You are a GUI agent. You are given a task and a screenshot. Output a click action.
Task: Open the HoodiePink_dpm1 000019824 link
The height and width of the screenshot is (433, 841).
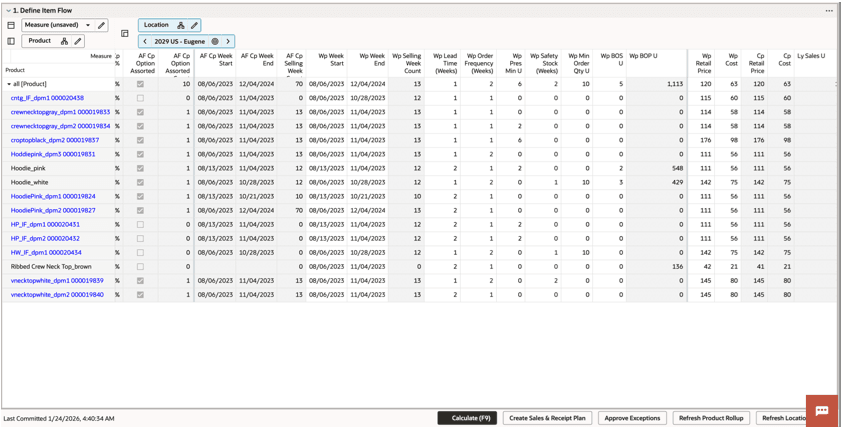[x=53, y=196]
